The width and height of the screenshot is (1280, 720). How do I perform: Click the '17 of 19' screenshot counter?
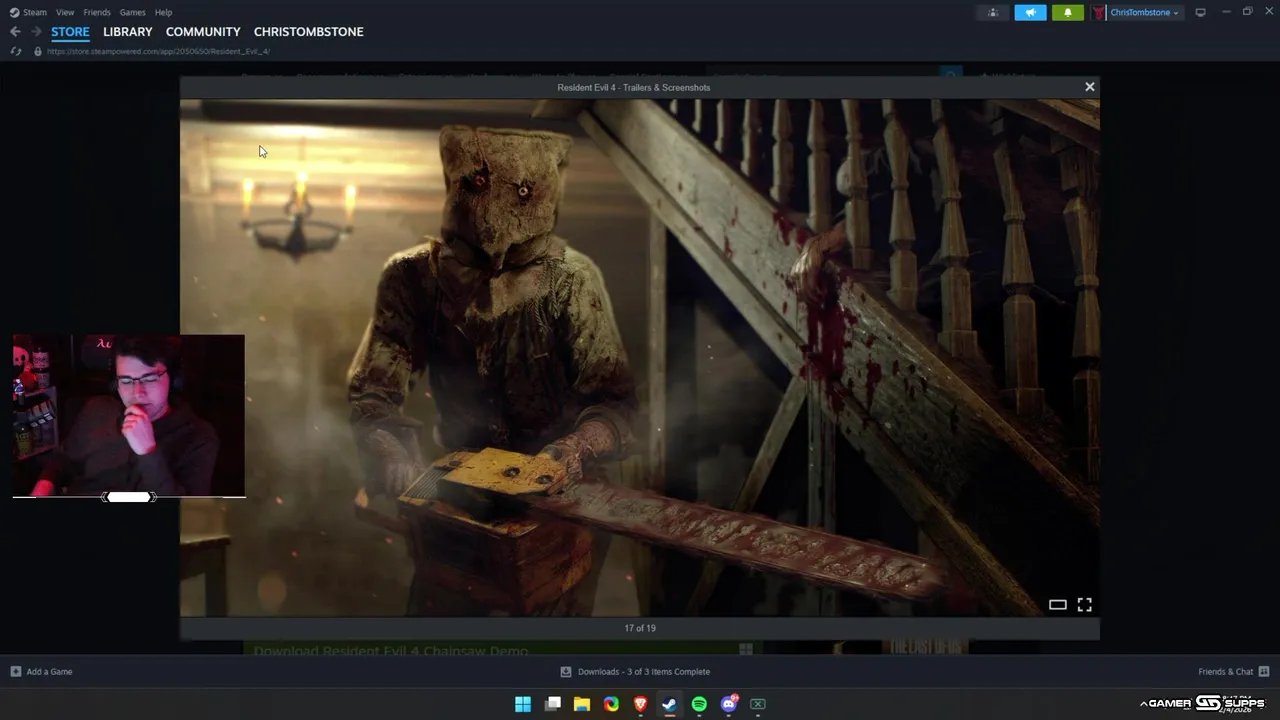click(640, 628)
